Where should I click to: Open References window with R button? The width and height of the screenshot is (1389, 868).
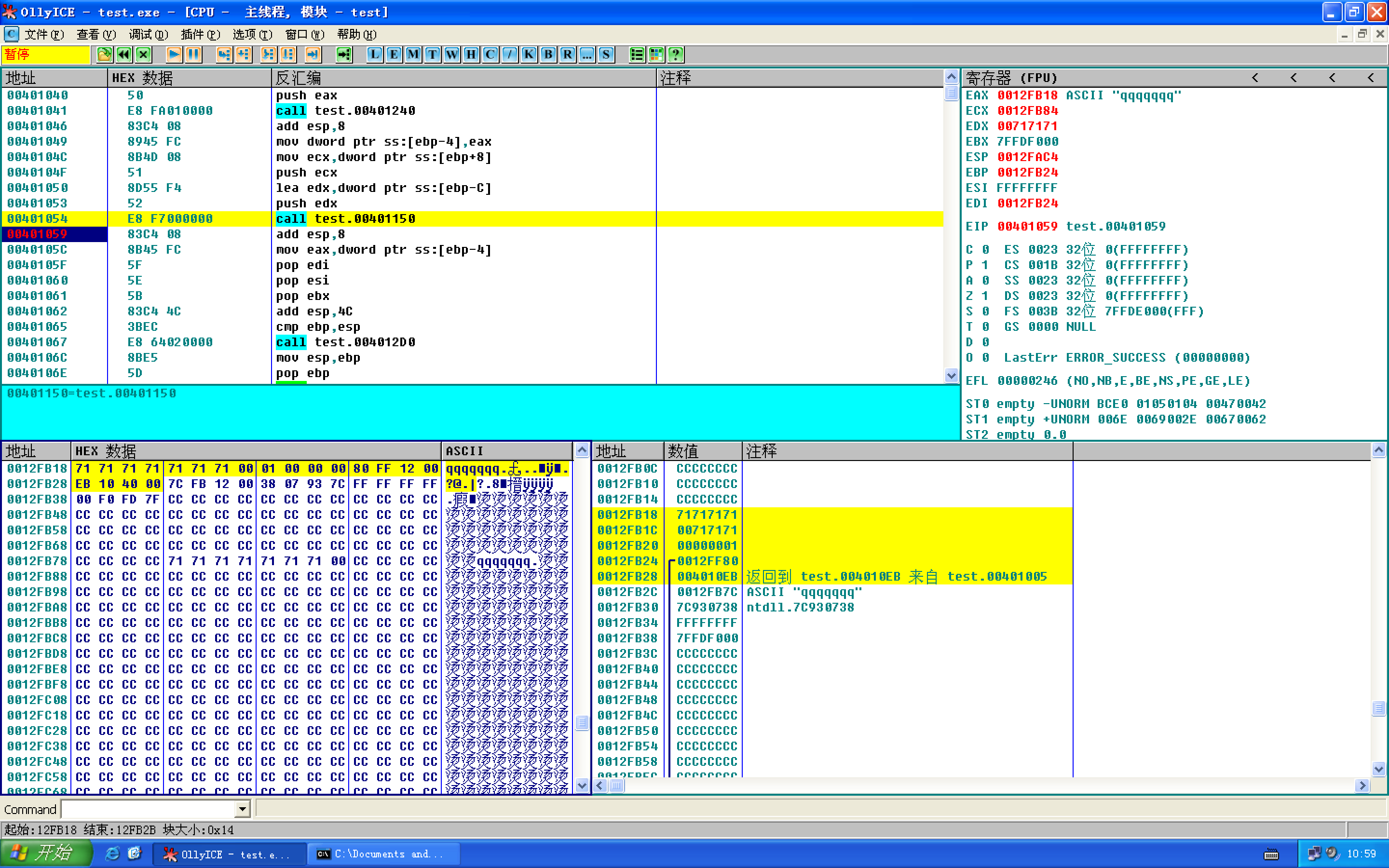pos(568,54)
